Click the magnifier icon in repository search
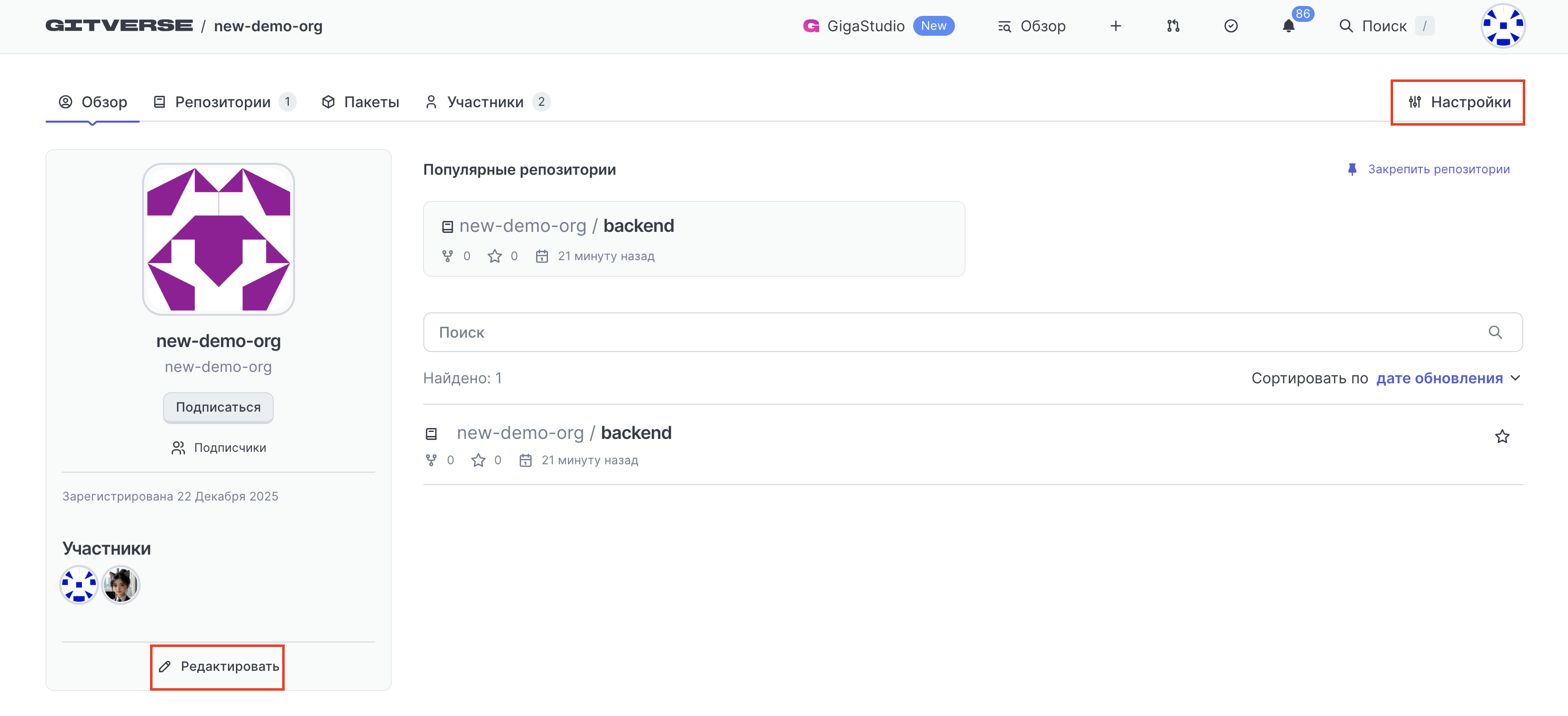This screenshot has height=716, width=1568. pyautogui.click(x=1494, y=332)
